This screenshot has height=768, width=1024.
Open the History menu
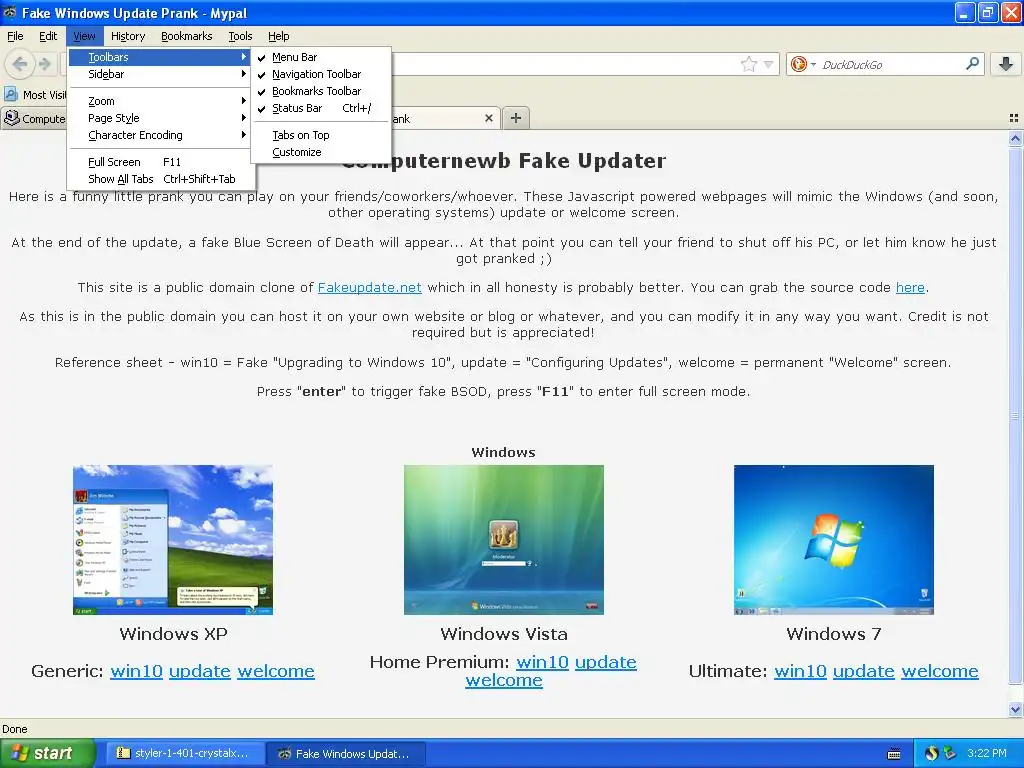click(x=128, y=36)
